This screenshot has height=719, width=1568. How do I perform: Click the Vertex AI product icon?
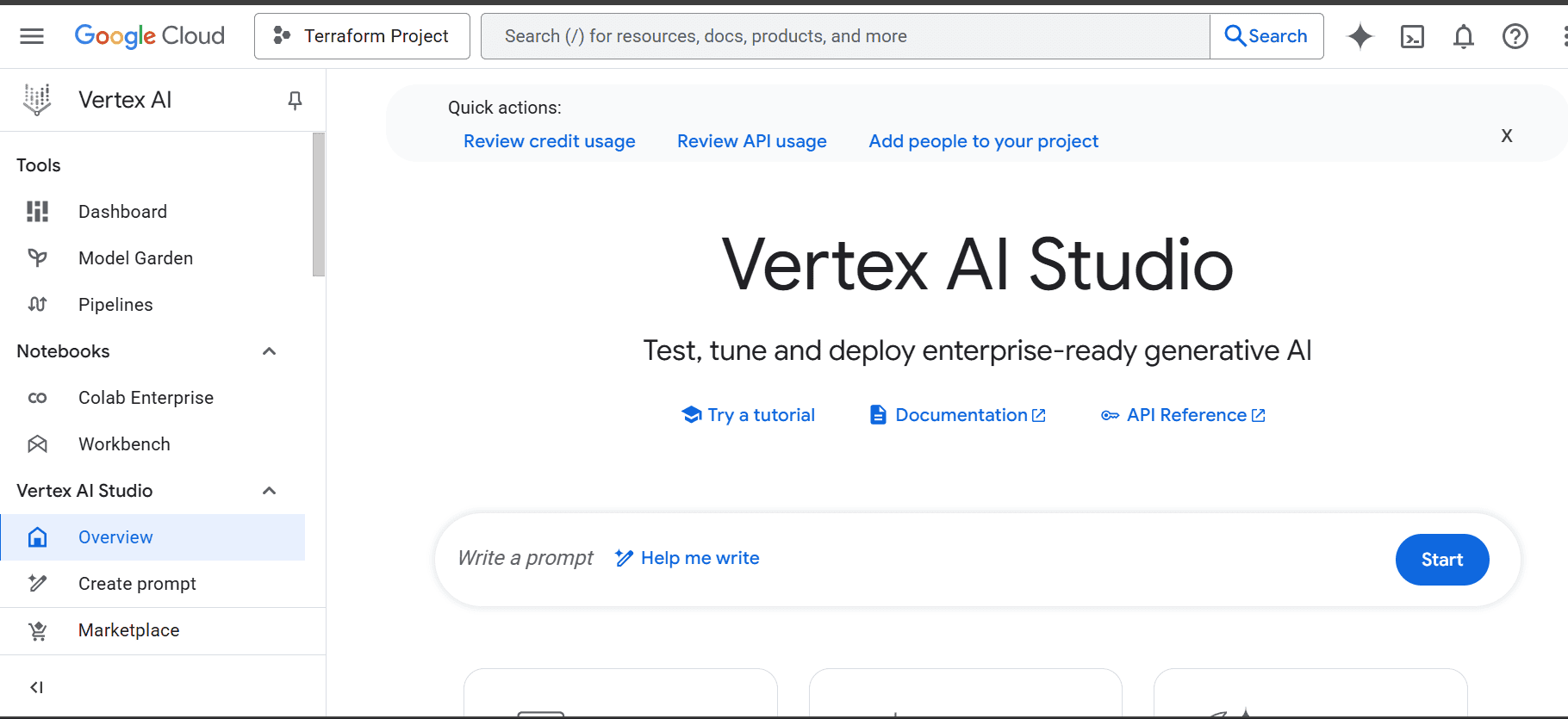(37, 100)
